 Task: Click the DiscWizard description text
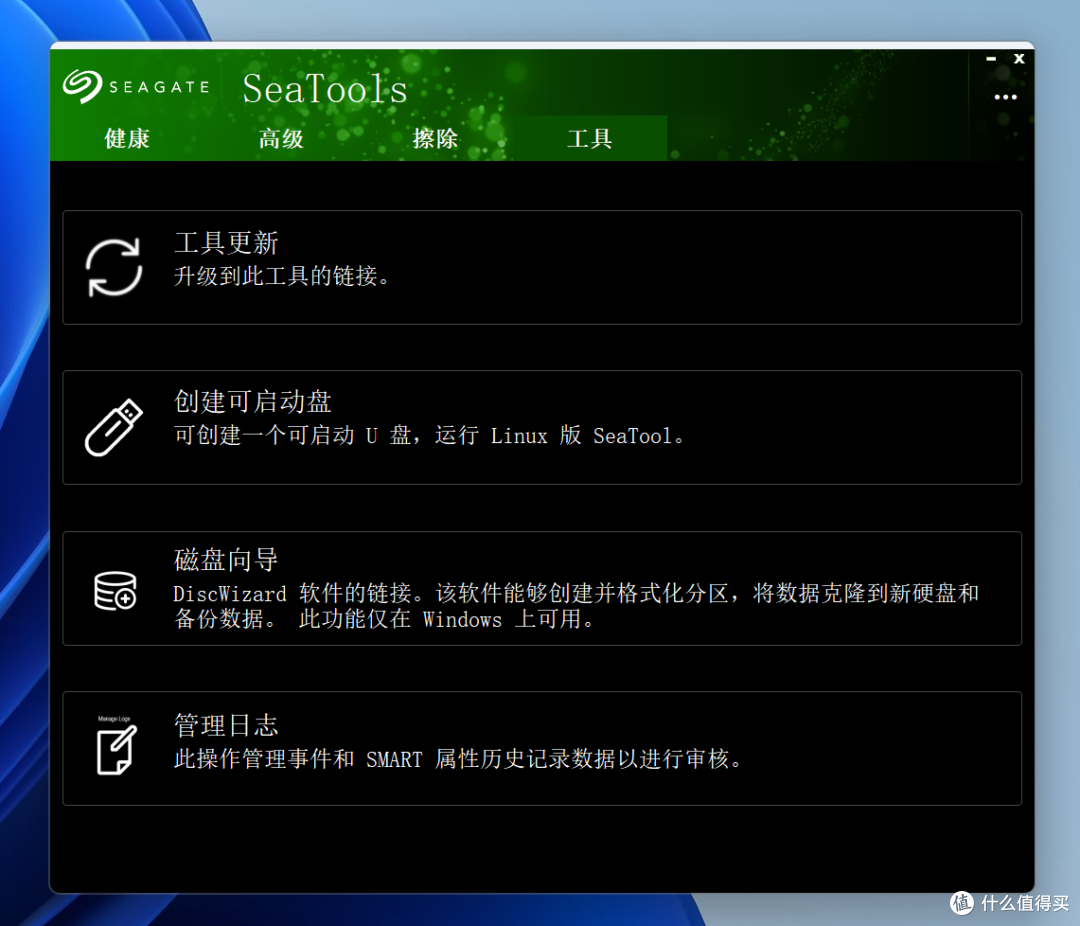(576, 606)
